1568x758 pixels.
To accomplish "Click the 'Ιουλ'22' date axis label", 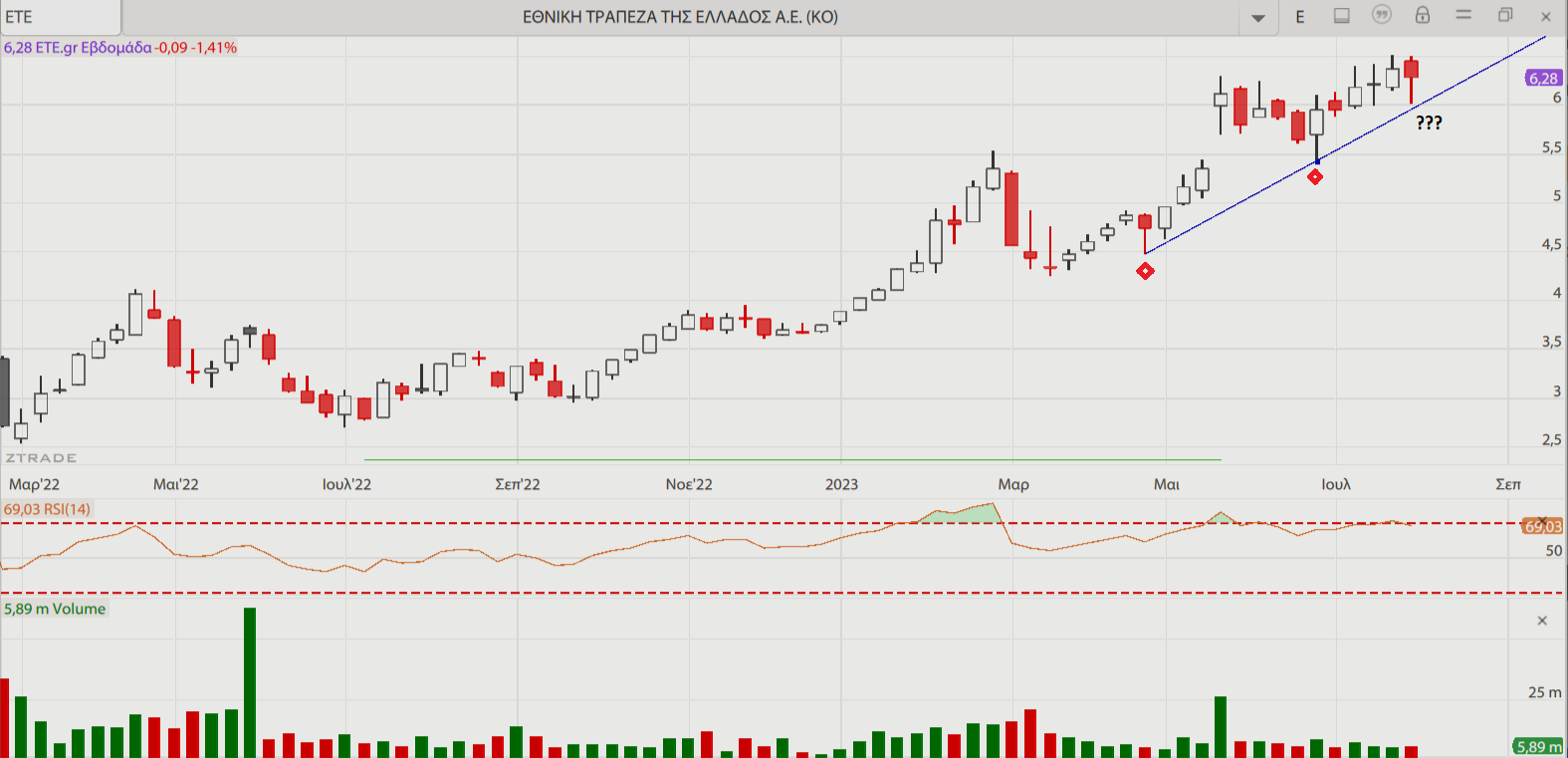I will click(346, 484).
